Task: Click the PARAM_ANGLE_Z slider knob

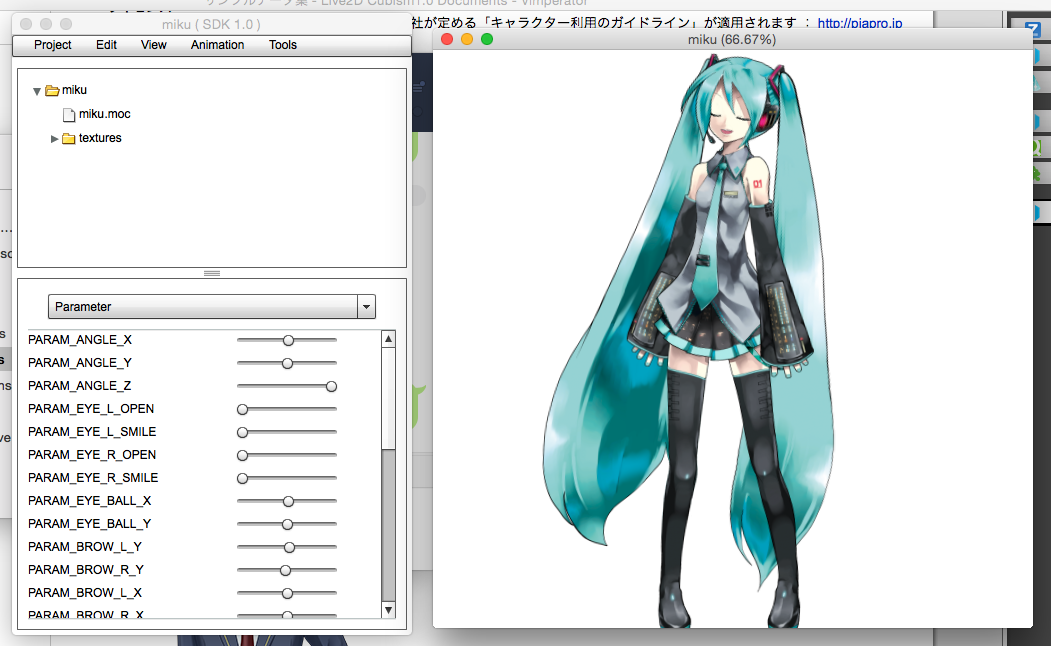Action: click(331, 387)
